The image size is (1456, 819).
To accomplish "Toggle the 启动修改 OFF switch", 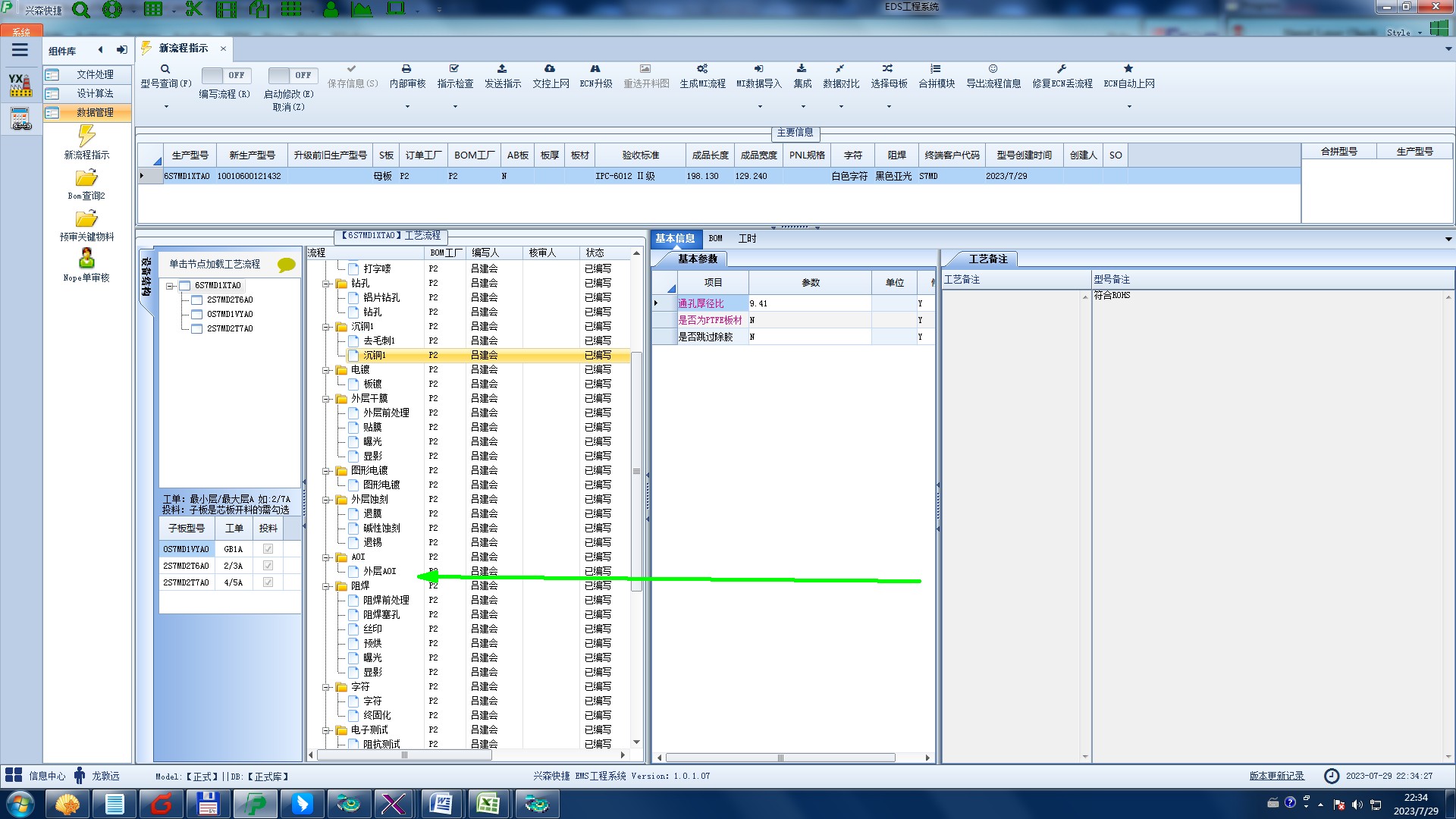I will [292, 75].
